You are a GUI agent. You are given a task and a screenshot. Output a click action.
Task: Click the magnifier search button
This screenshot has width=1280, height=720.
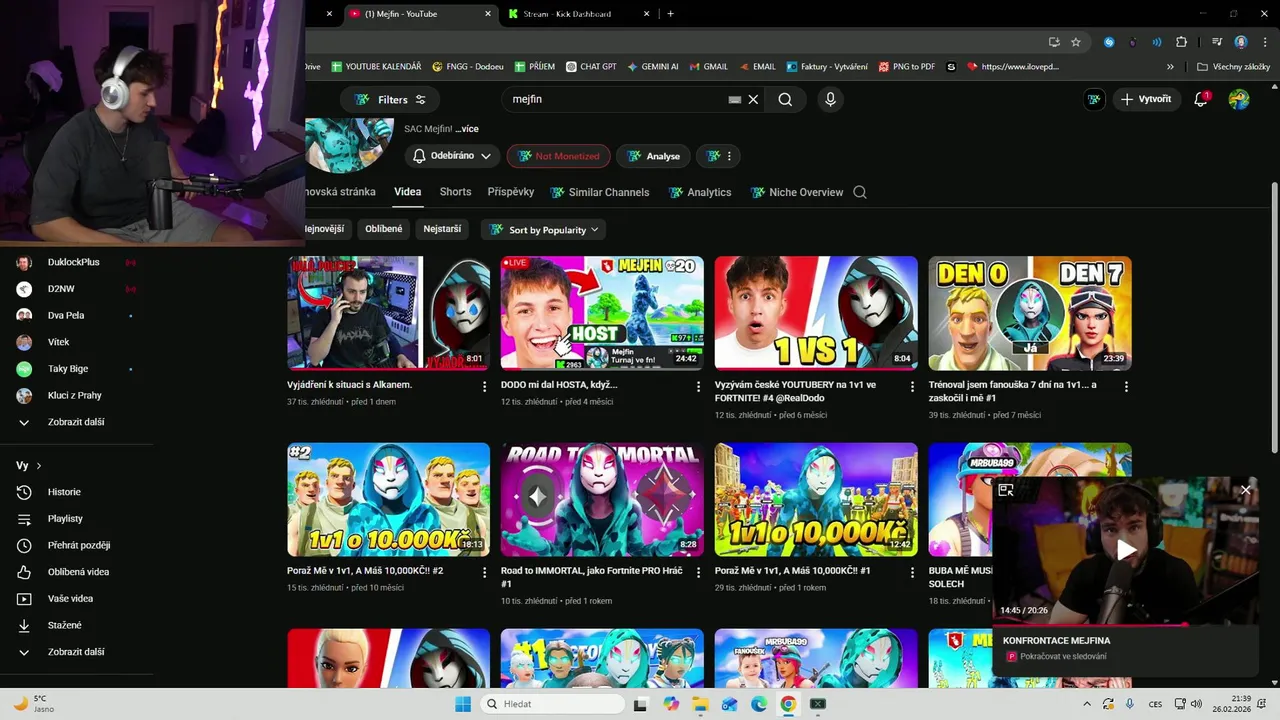(x=785, y=99)
